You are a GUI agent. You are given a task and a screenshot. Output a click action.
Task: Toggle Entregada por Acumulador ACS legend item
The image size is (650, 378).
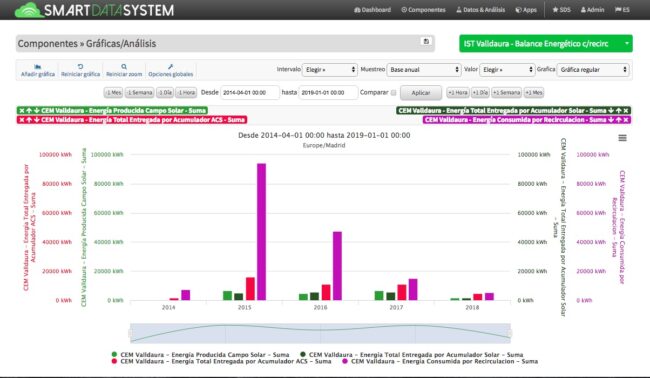coord(221,361)
